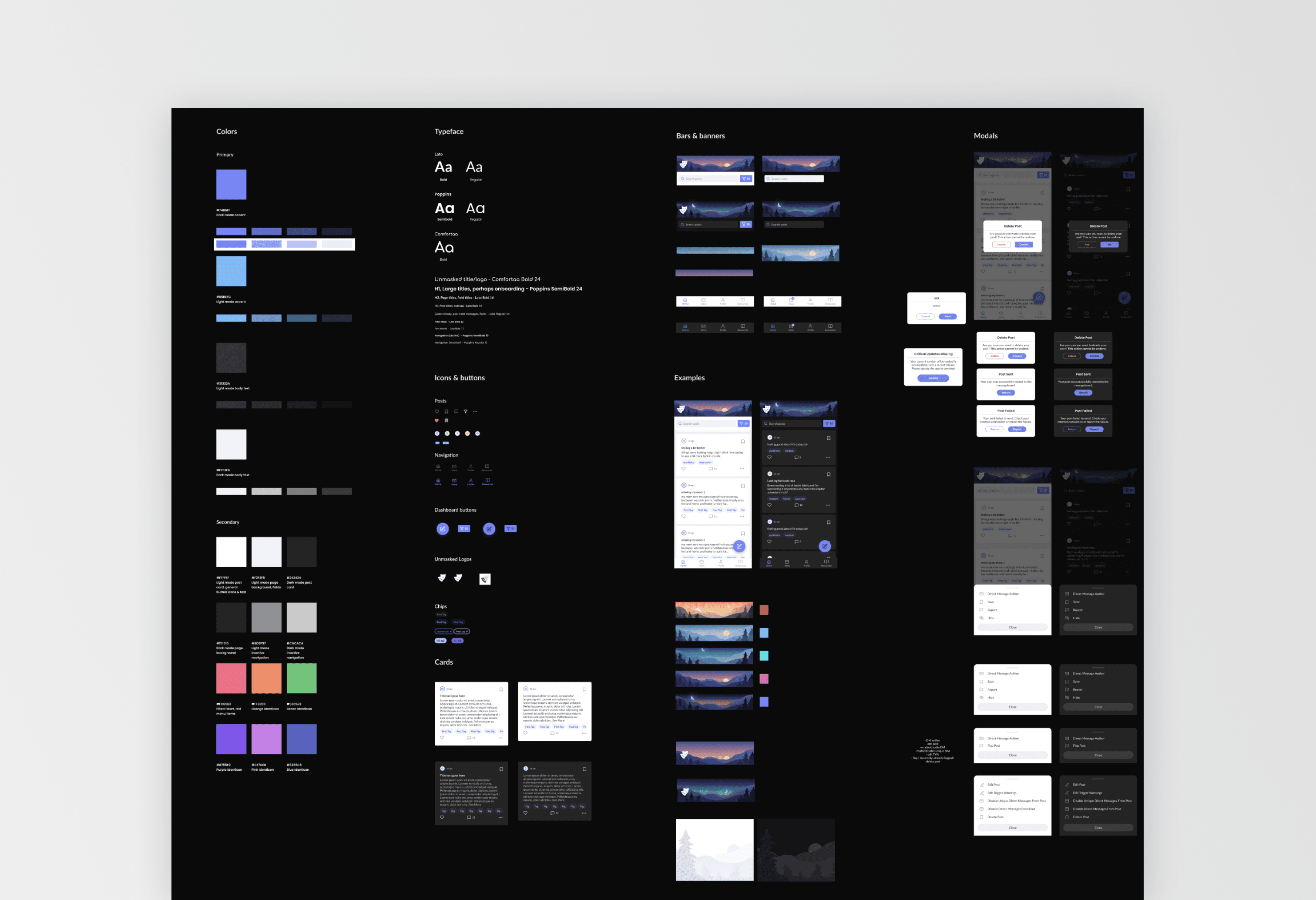
Task: Click the white-background Unmasked logo tile
Action: pos(485,579)
